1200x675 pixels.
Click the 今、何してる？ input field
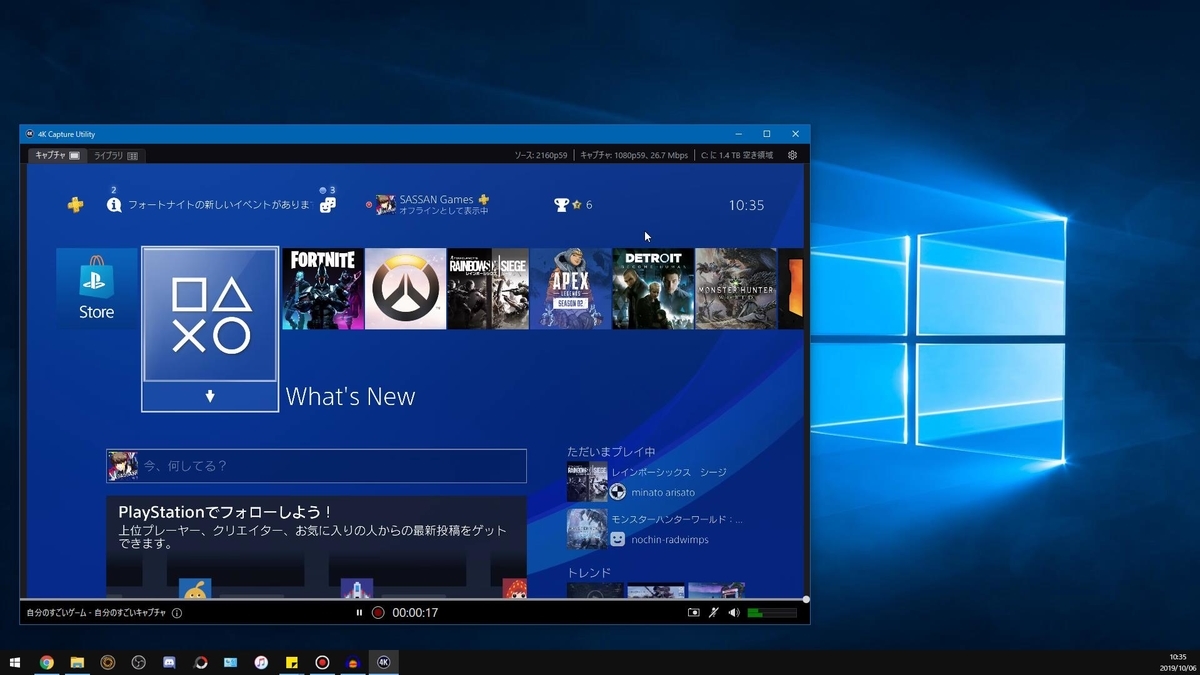point(317,466)
